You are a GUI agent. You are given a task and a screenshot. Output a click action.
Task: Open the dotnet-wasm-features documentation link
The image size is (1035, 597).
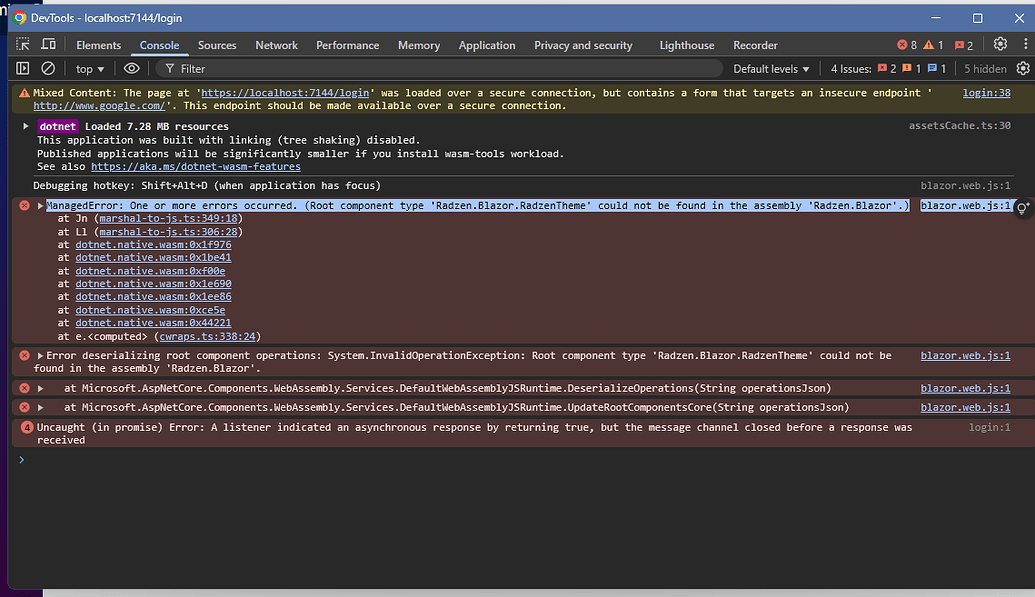coord(196,166)
